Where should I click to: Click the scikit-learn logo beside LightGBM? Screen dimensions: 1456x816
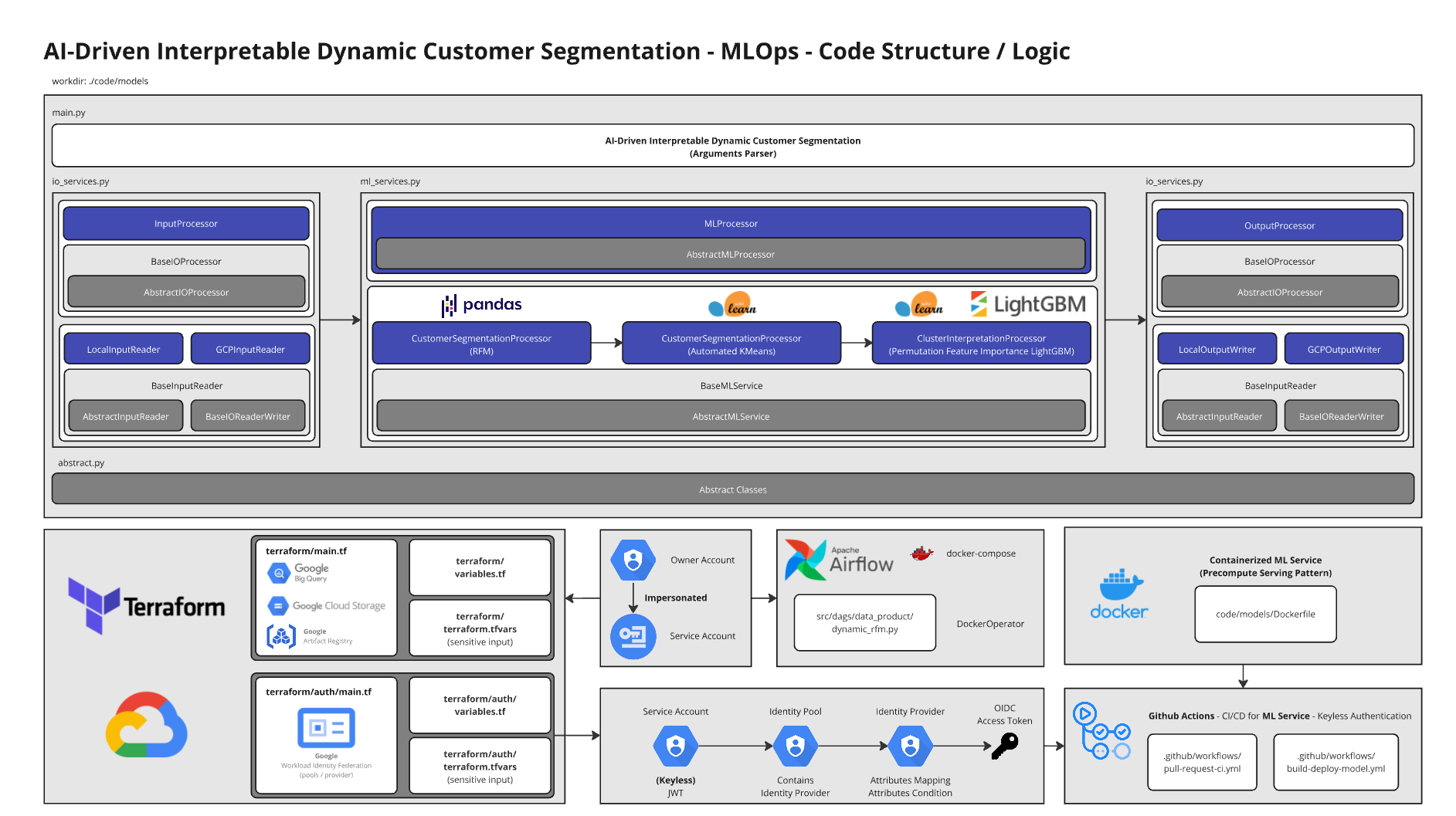919,305
